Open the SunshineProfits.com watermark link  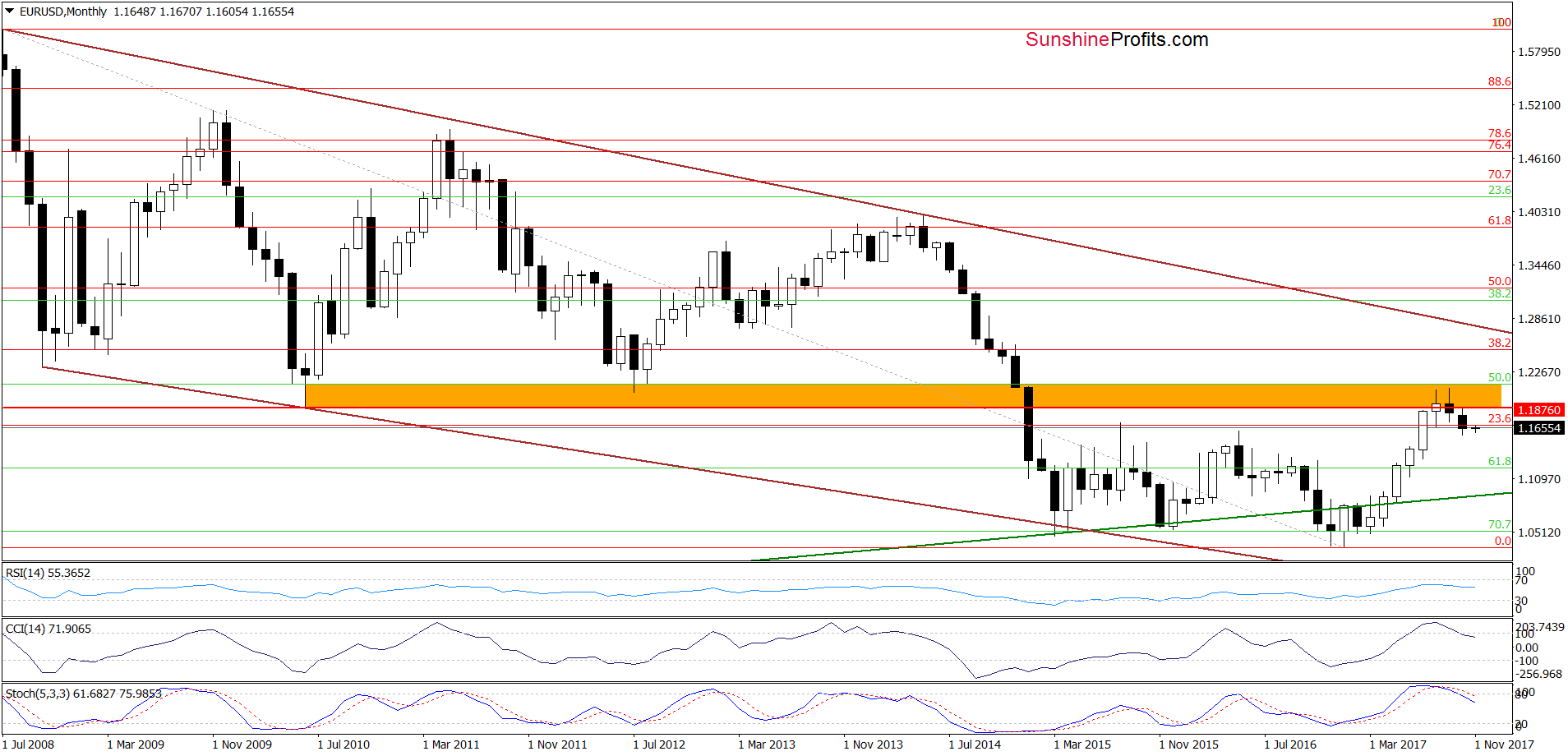[1117, 39]
